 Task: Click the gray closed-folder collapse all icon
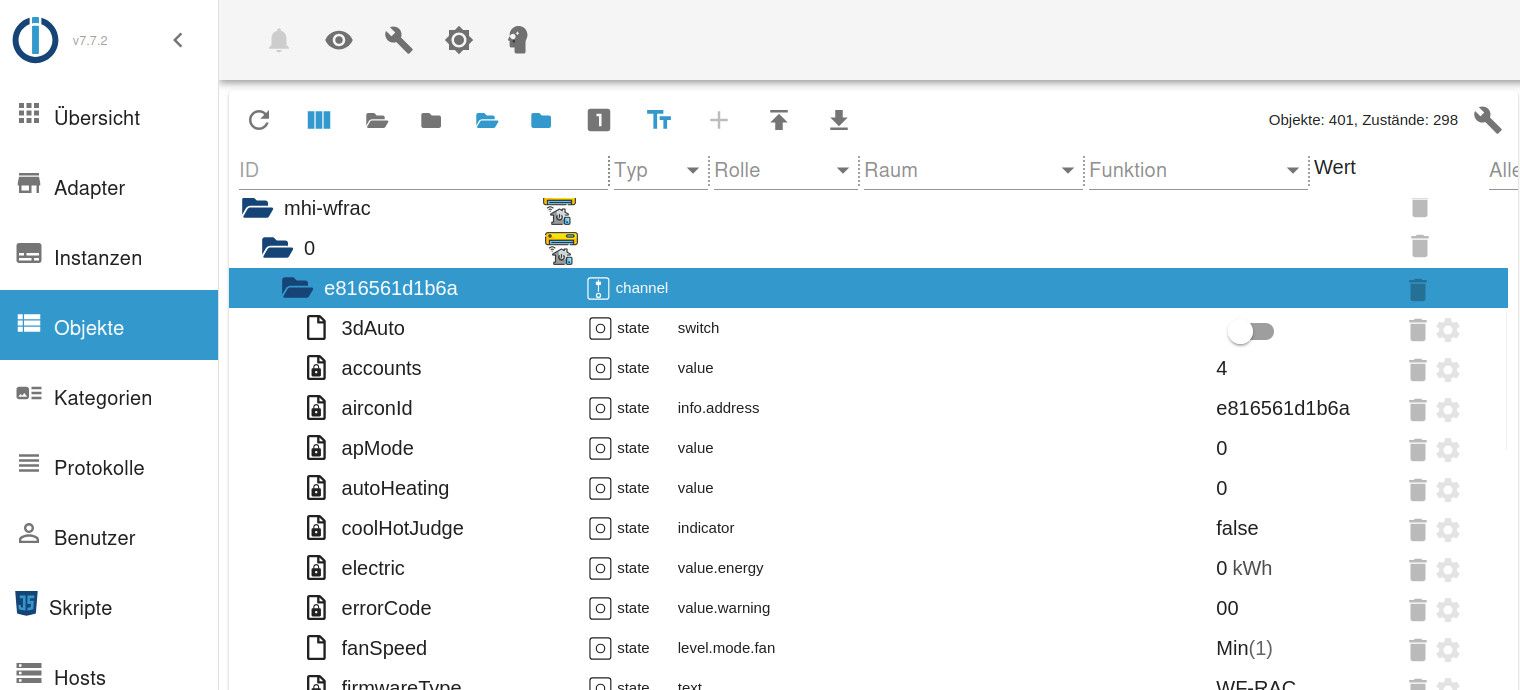coord(431,120)
